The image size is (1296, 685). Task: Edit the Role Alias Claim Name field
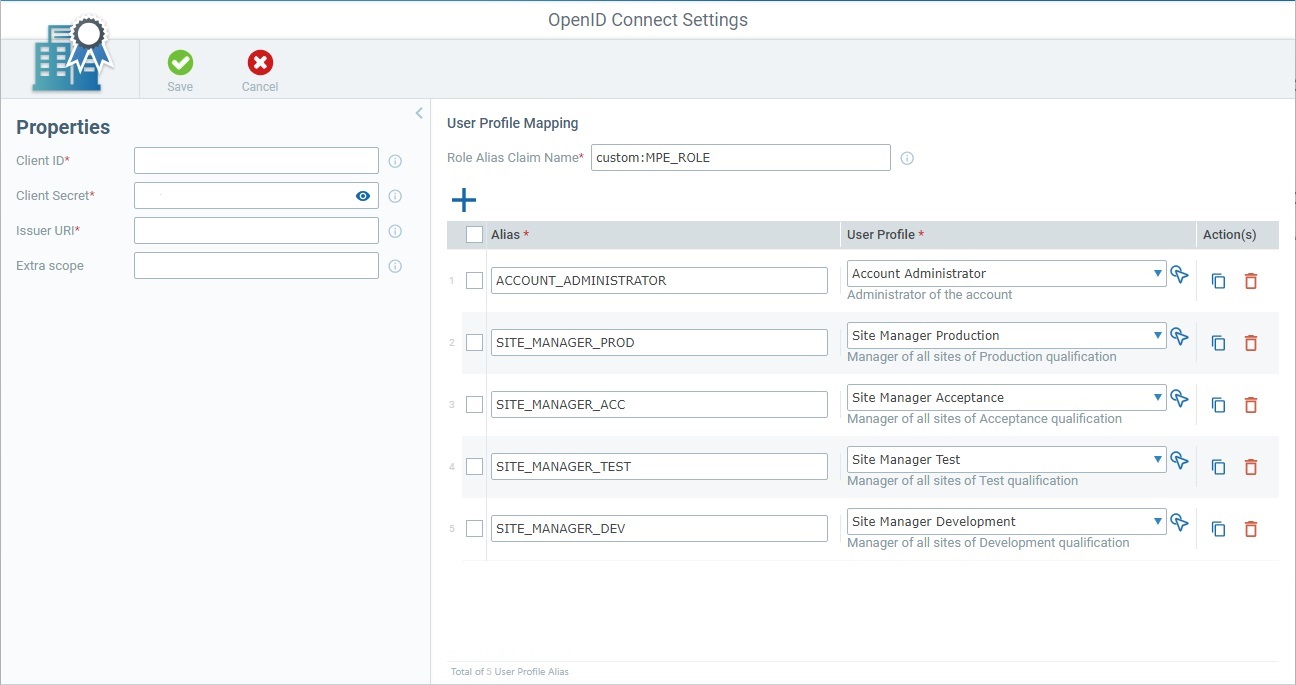tap(740, 158)
